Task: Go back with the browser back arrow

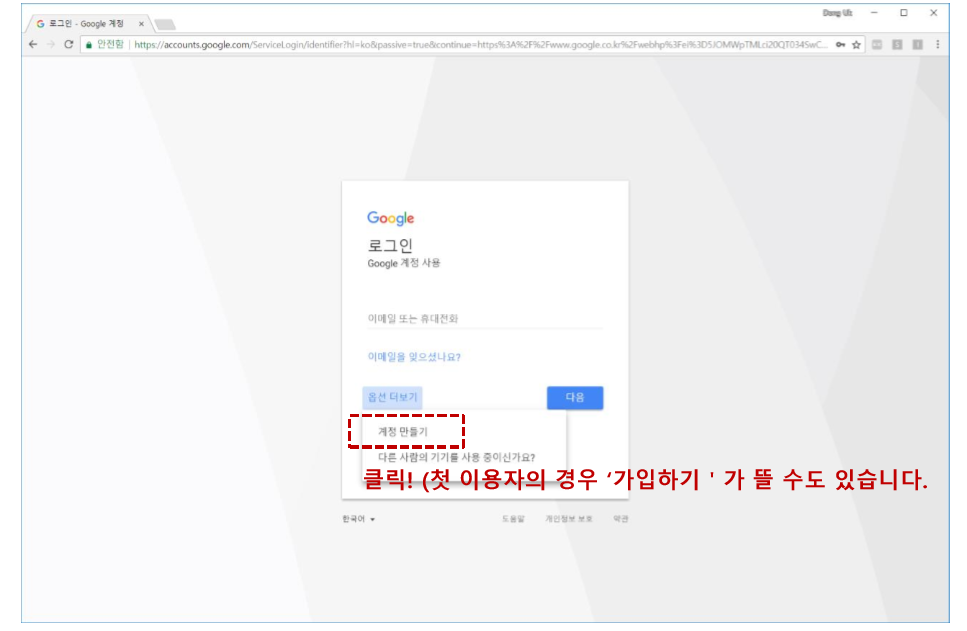Action: [33, 44]
